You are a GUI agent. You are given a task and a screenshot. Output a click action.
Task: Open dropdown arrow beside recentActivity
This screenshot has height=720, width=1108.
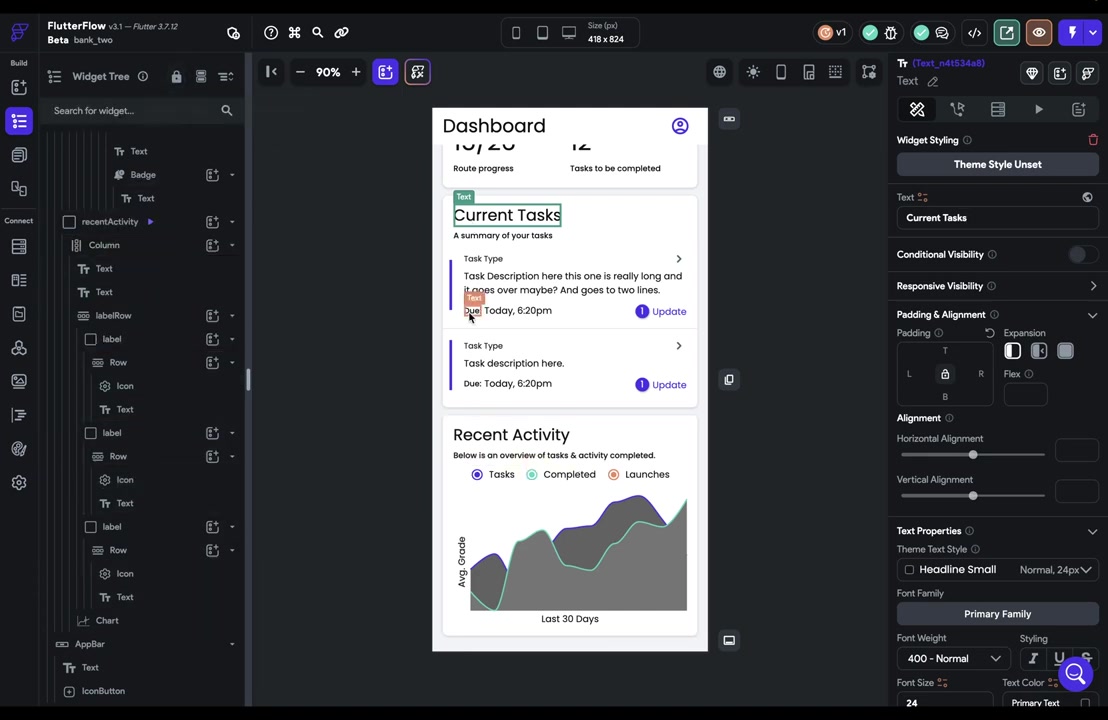[232, 222]
